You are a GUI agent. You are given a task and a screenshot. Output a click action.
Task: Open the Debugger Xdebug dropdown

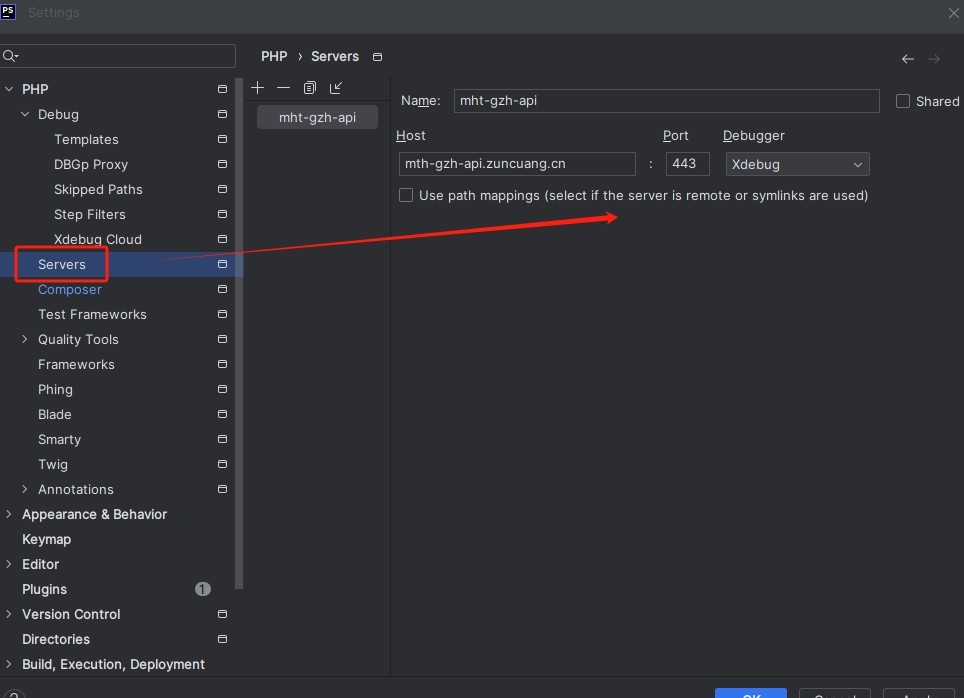[x=797, y=164]
